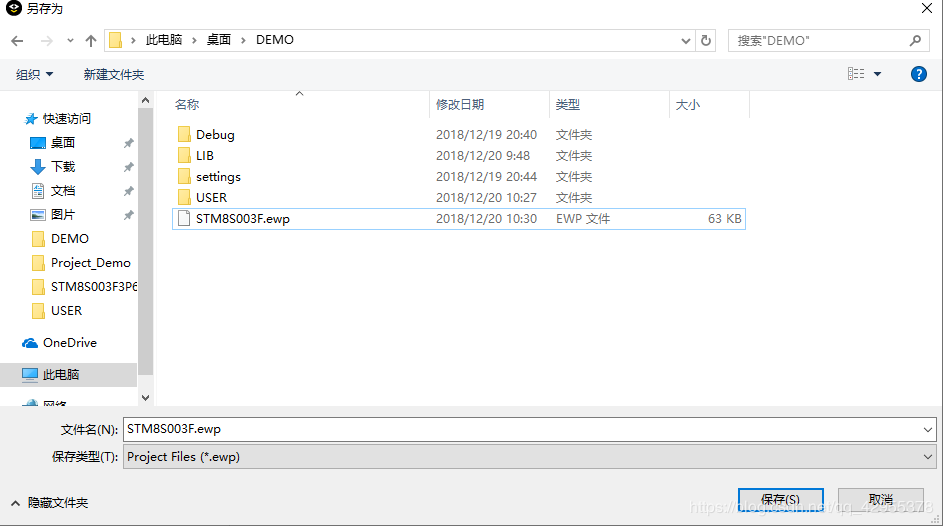Change view layout icon
This screenshot has height=526, width=943.
856,74
